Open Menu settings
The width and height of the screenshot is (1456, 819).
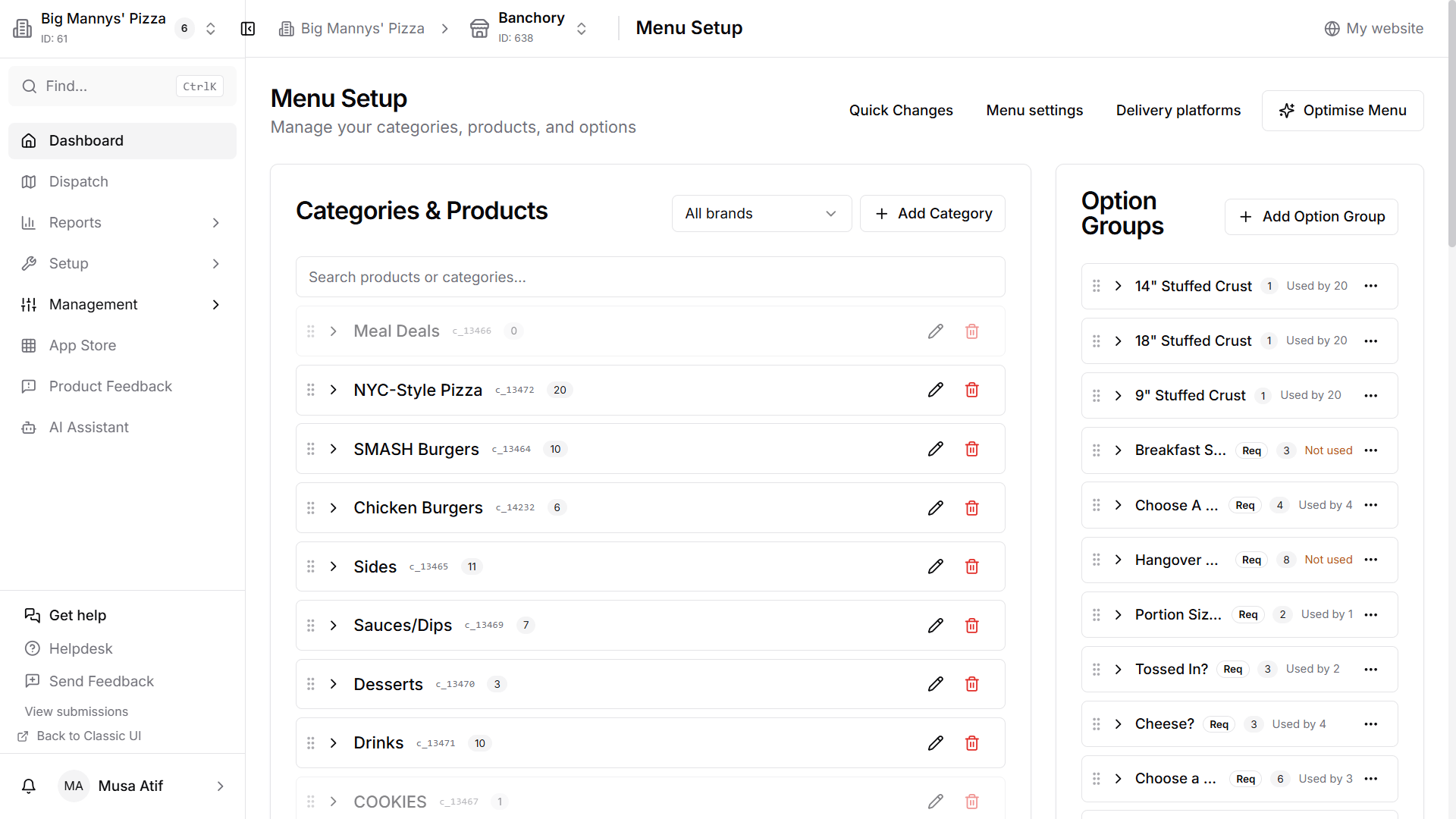coord(1034,111)
